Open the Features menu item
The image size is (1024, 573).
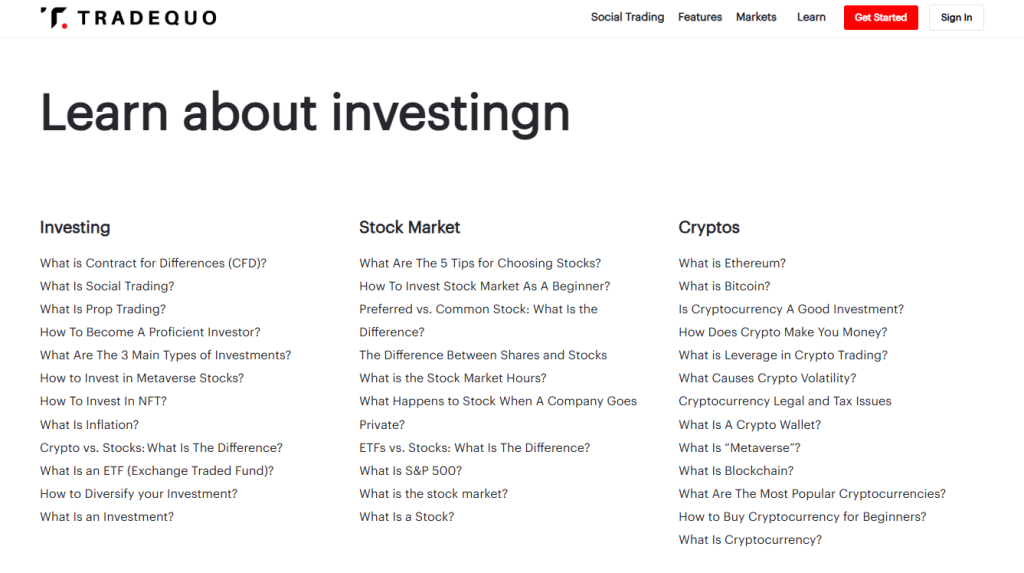[699, 17]
